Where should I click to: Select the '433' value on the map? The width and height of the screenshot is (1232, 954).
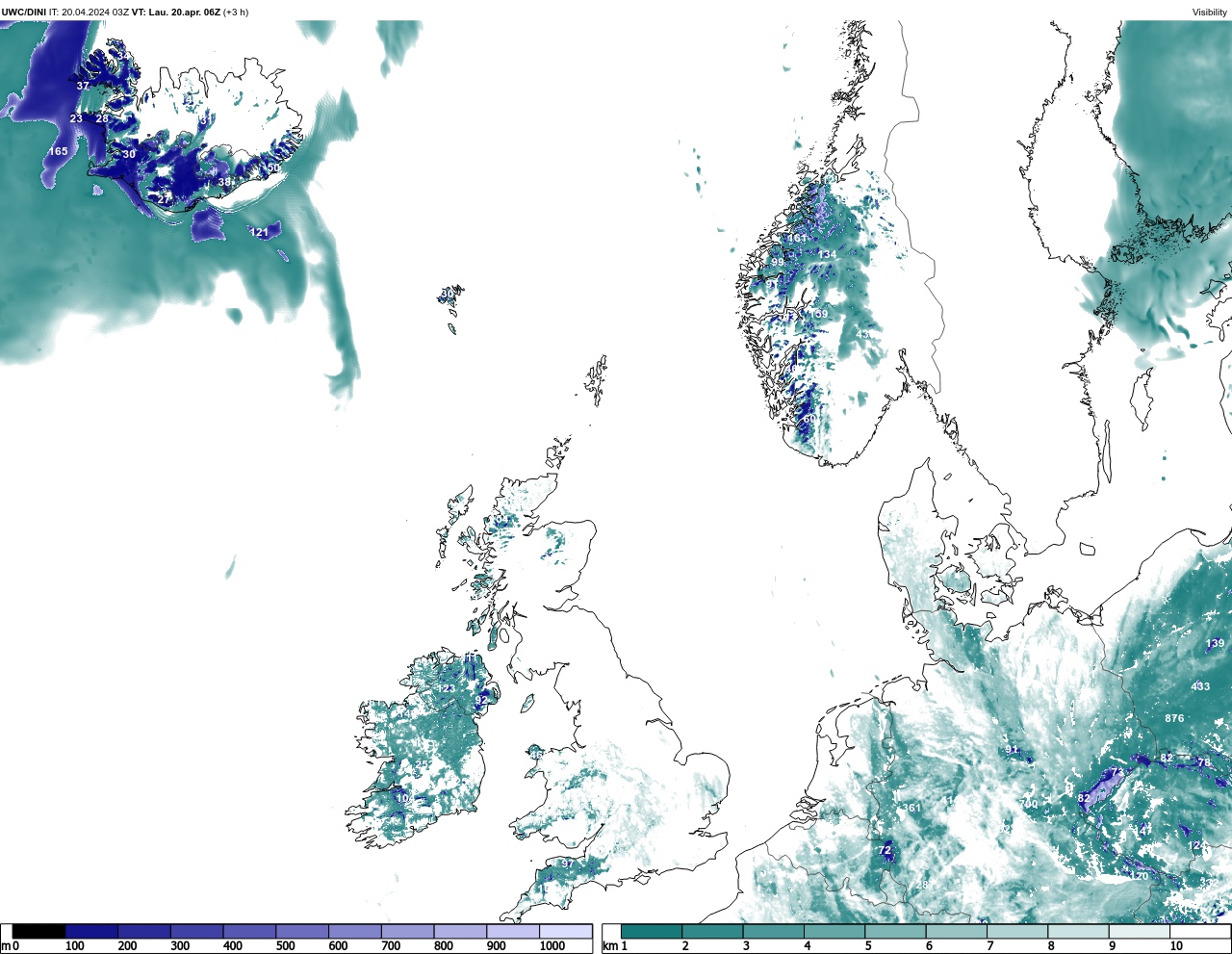click(1200, 686)
